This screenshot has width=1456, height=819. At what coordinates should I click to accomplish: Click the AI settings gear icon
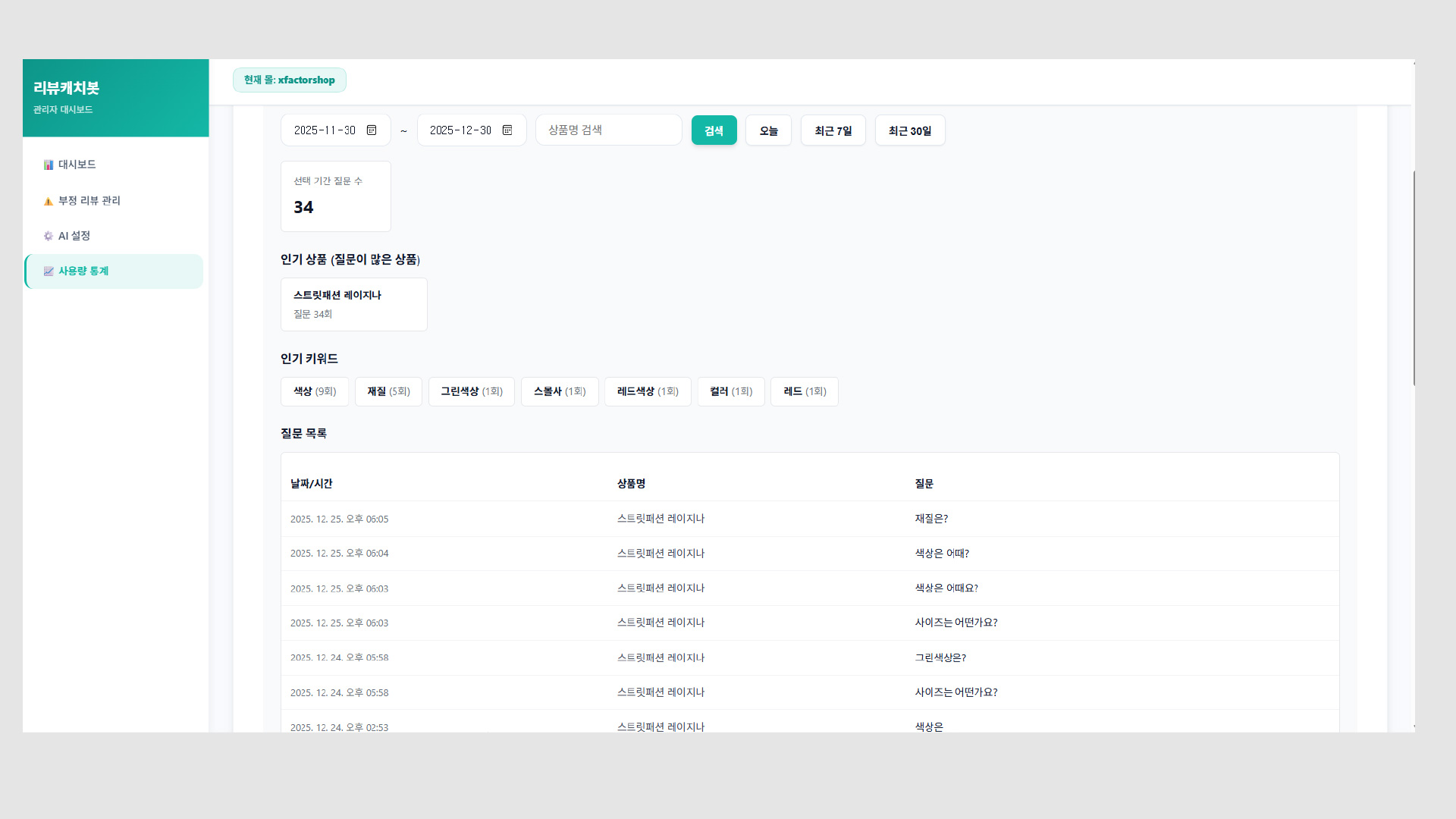point(49,236)
